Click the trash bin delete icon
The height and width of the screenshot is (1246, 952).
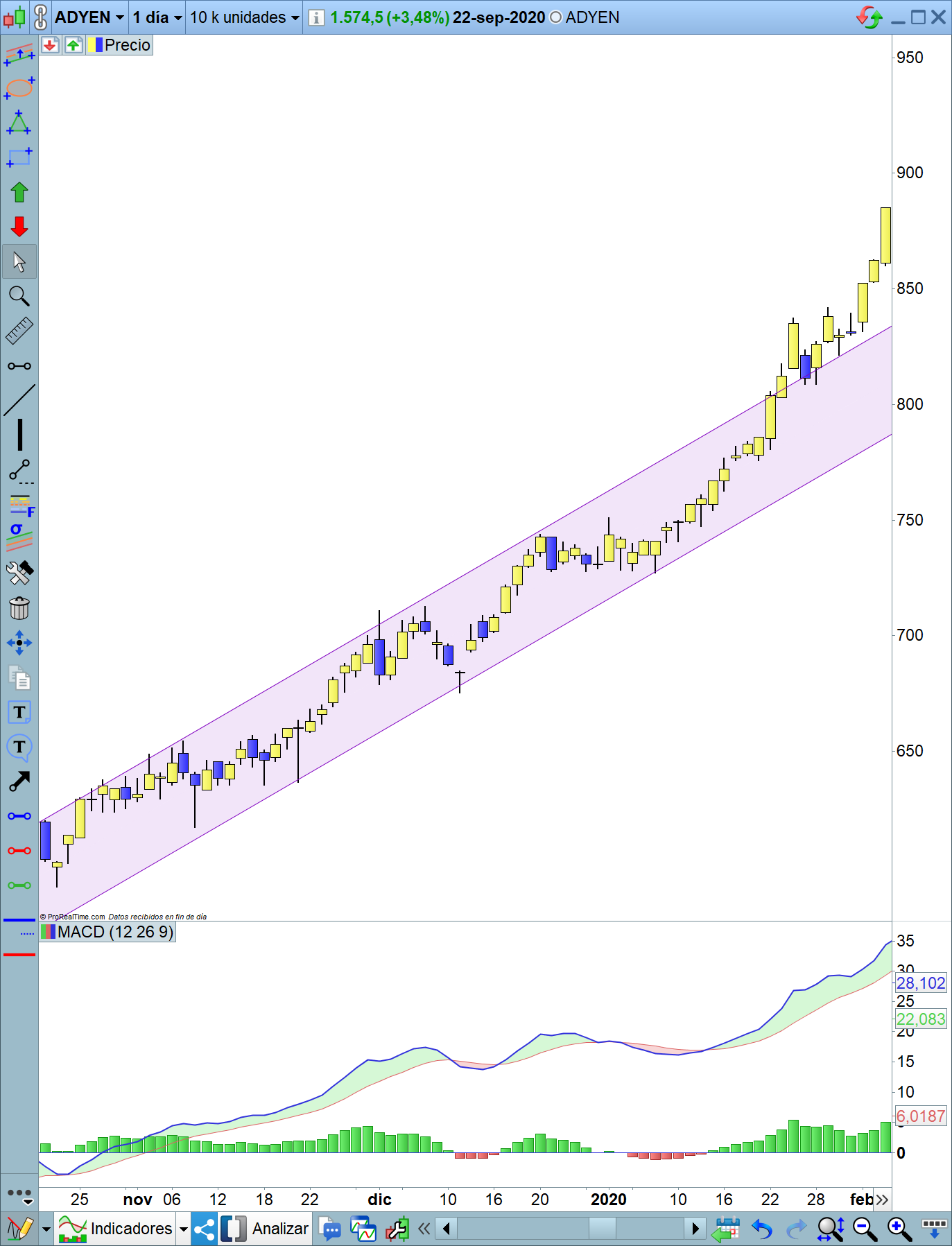19,608
